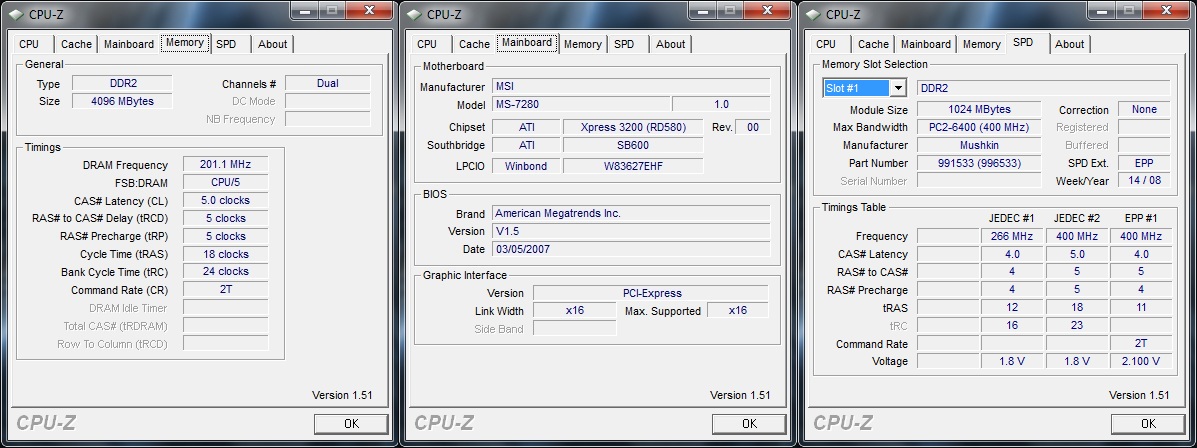1197x448 pixels.
Task: Open About tab in the Mainboard window
Action: (x=670, y=44)
